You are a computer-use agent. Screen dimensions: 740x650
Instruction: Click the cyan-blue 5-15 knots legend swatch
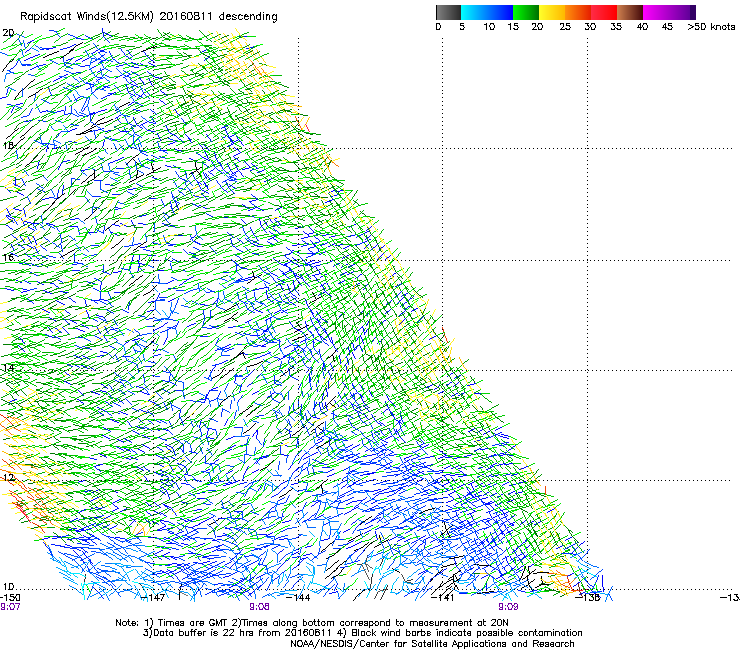click(x=487, y=12)
